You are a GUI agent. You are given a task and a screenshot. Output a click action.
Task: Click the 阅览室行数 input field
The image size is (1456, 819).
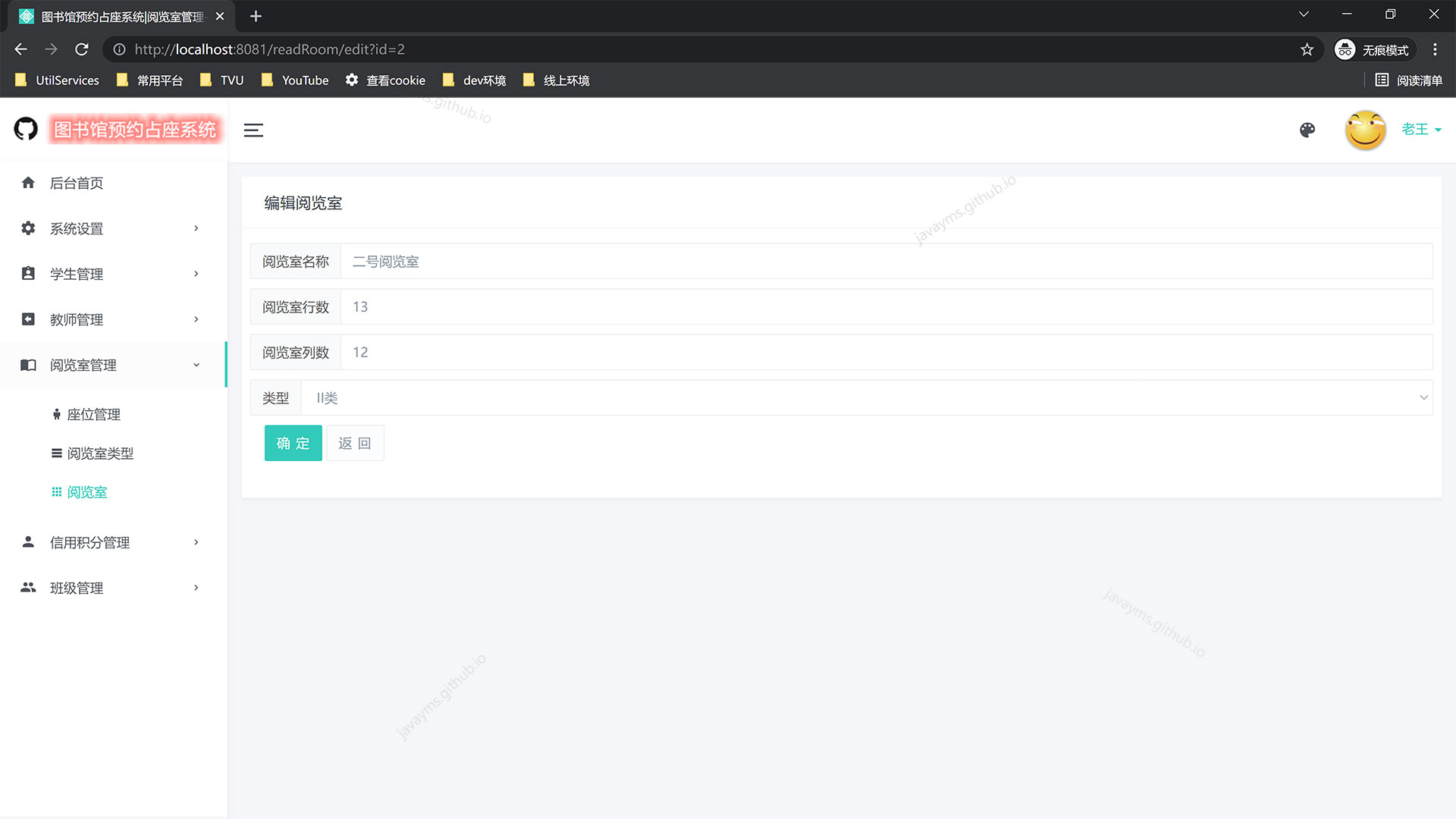pos(886,307)
